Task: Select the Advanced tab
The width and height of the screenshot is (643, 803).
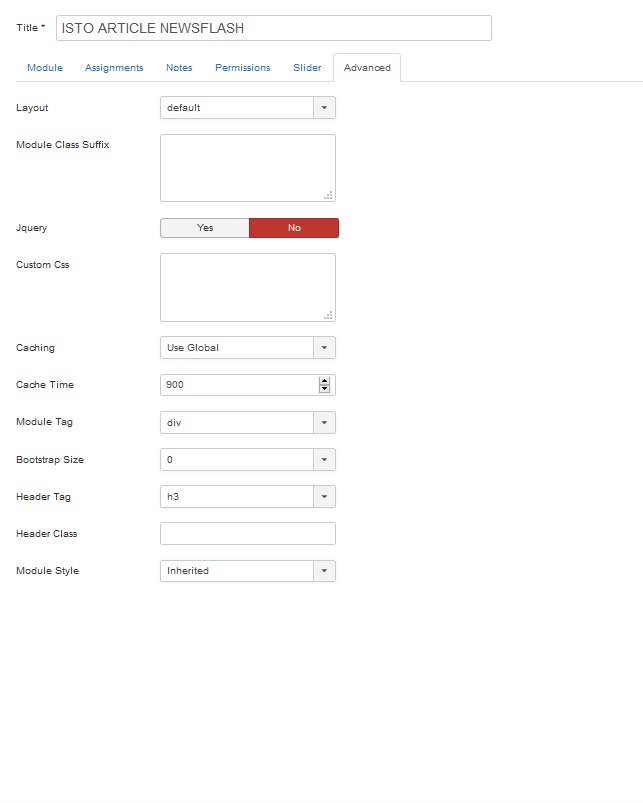Action: (367, 68)
